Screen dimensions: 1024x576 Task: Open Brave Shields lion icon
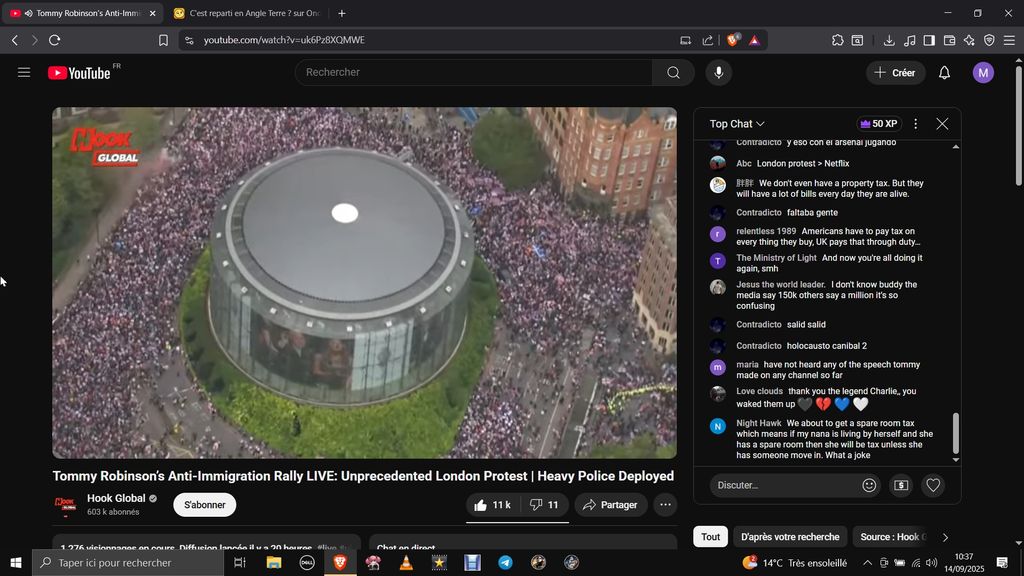pos(733,40)
